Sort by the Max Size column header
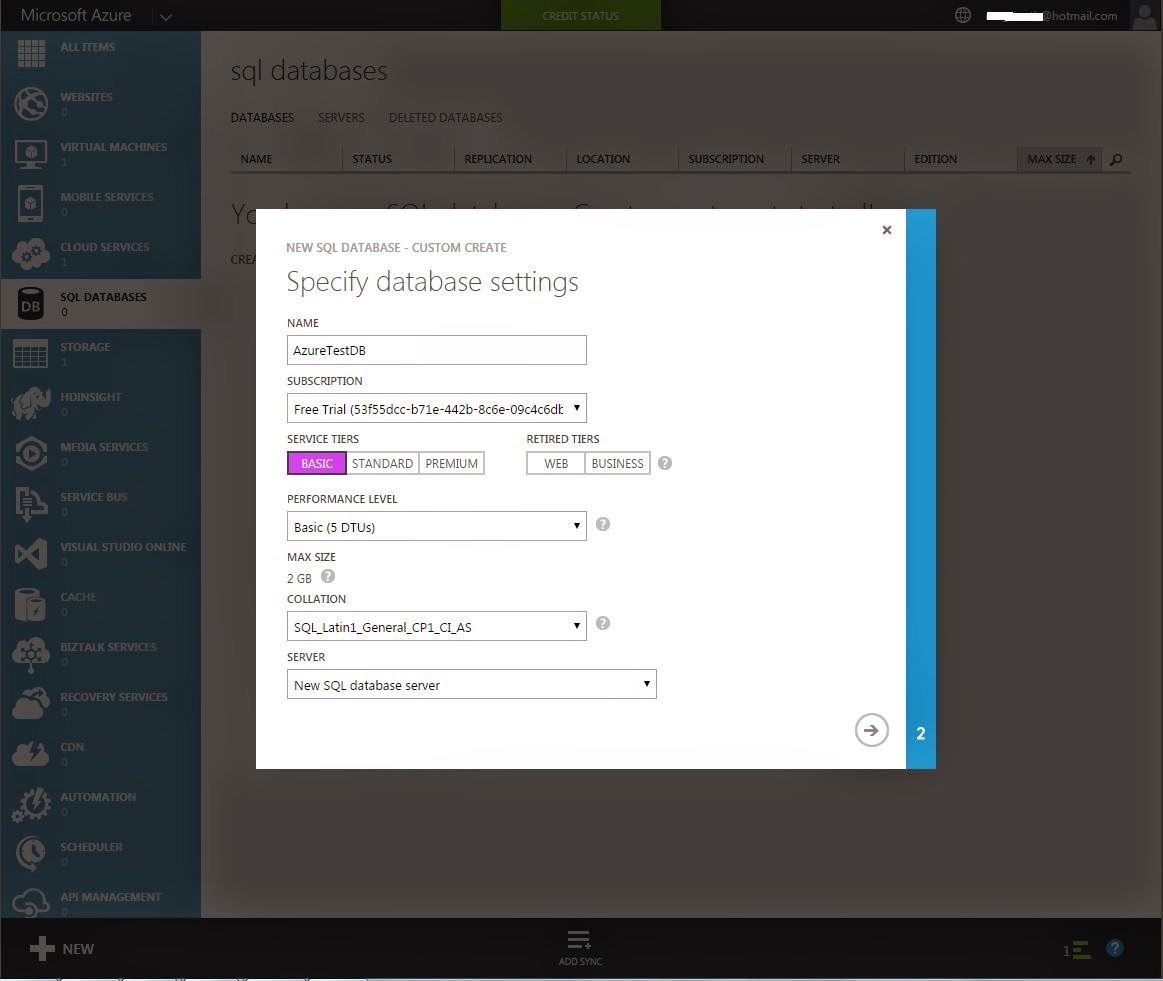1163x981 pixels. 1059,159
